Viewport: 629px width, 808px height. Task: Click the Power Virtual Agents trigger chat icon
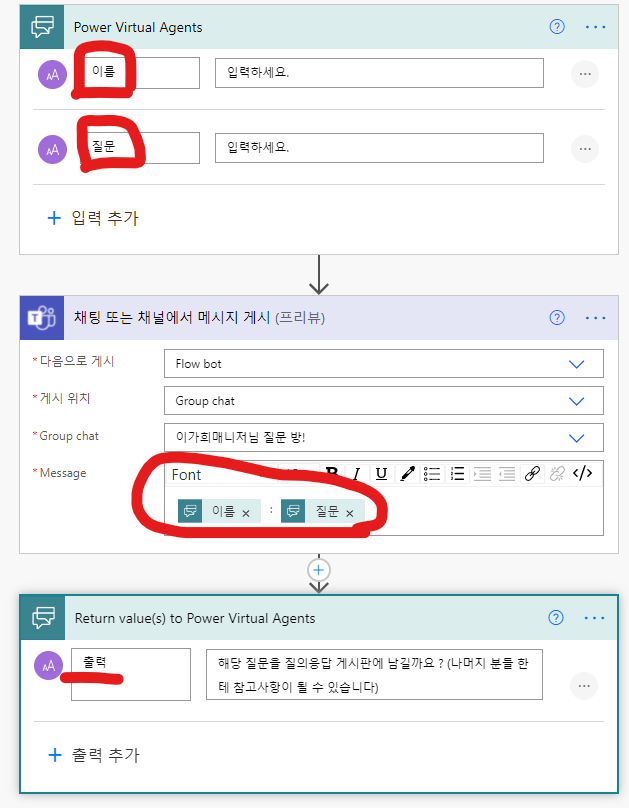point(42,27)
